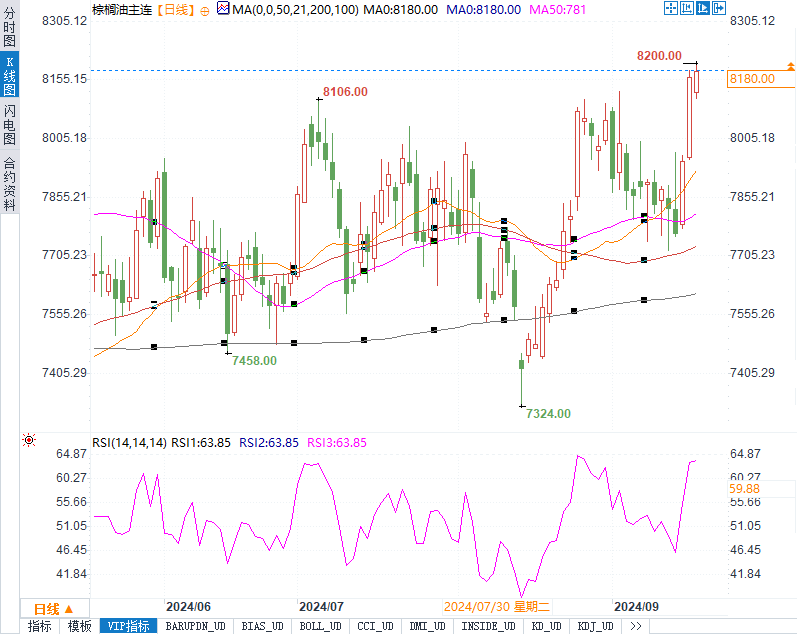Click the highlighted chart playback-range icon
This screenshot has width=797, height=634.
point(702,8)
